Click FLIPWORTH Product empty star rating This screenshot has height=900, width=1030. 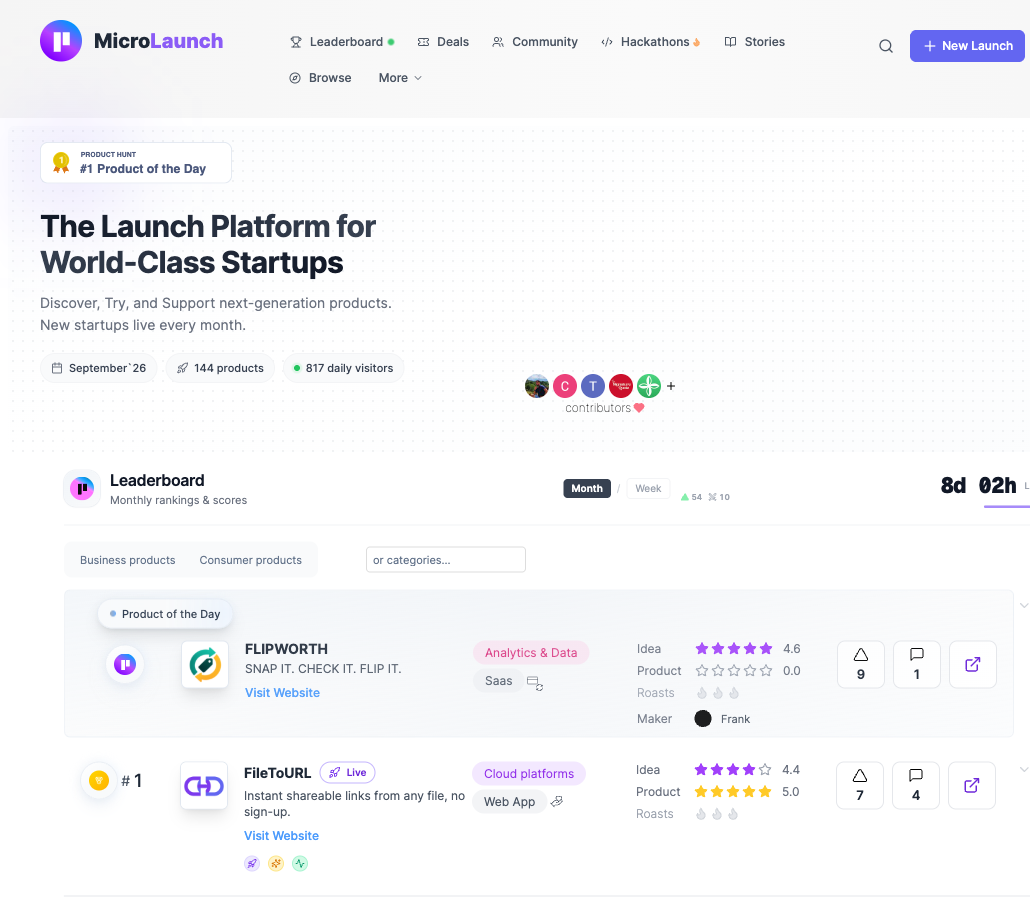(733, 671)
